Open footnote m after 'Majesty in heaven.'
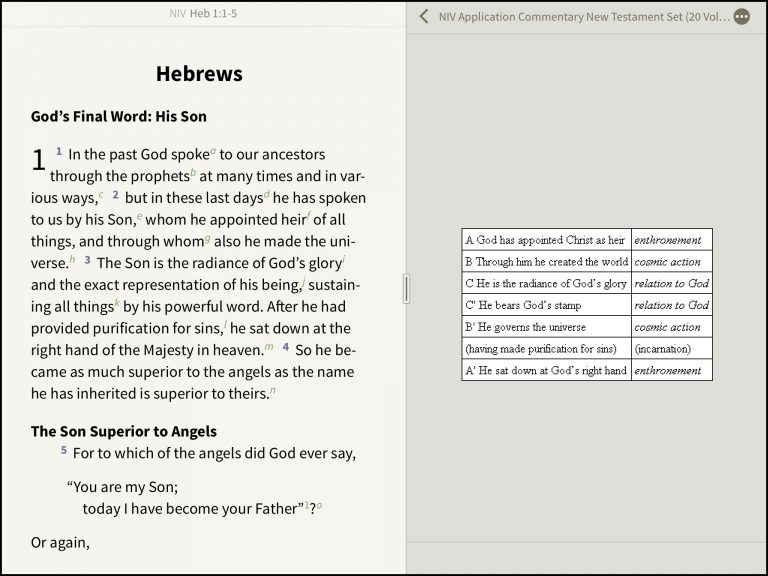This screenshot has width=768, height=576. (x=269, y=347)
